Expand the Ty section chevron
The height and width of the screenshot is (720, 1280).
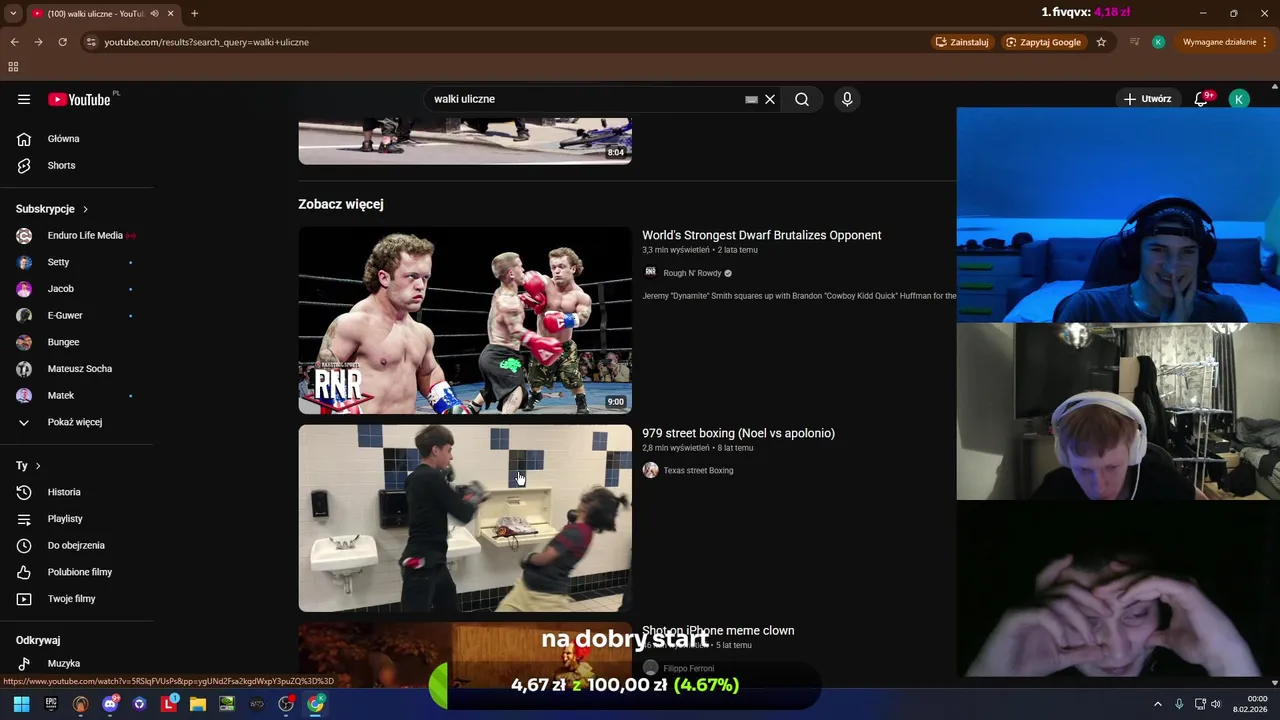38,466
